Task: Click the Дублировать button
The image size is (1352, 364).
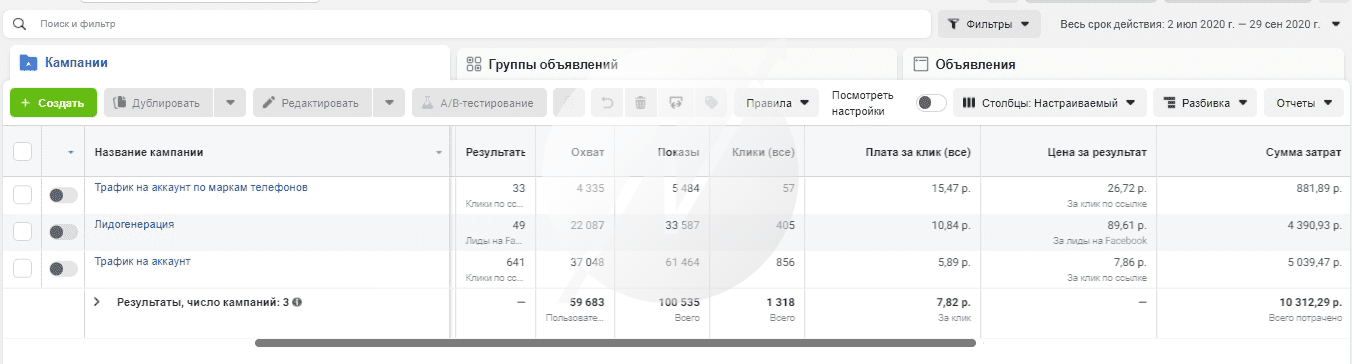Action: pyautogui.click(x=159, y=102)
